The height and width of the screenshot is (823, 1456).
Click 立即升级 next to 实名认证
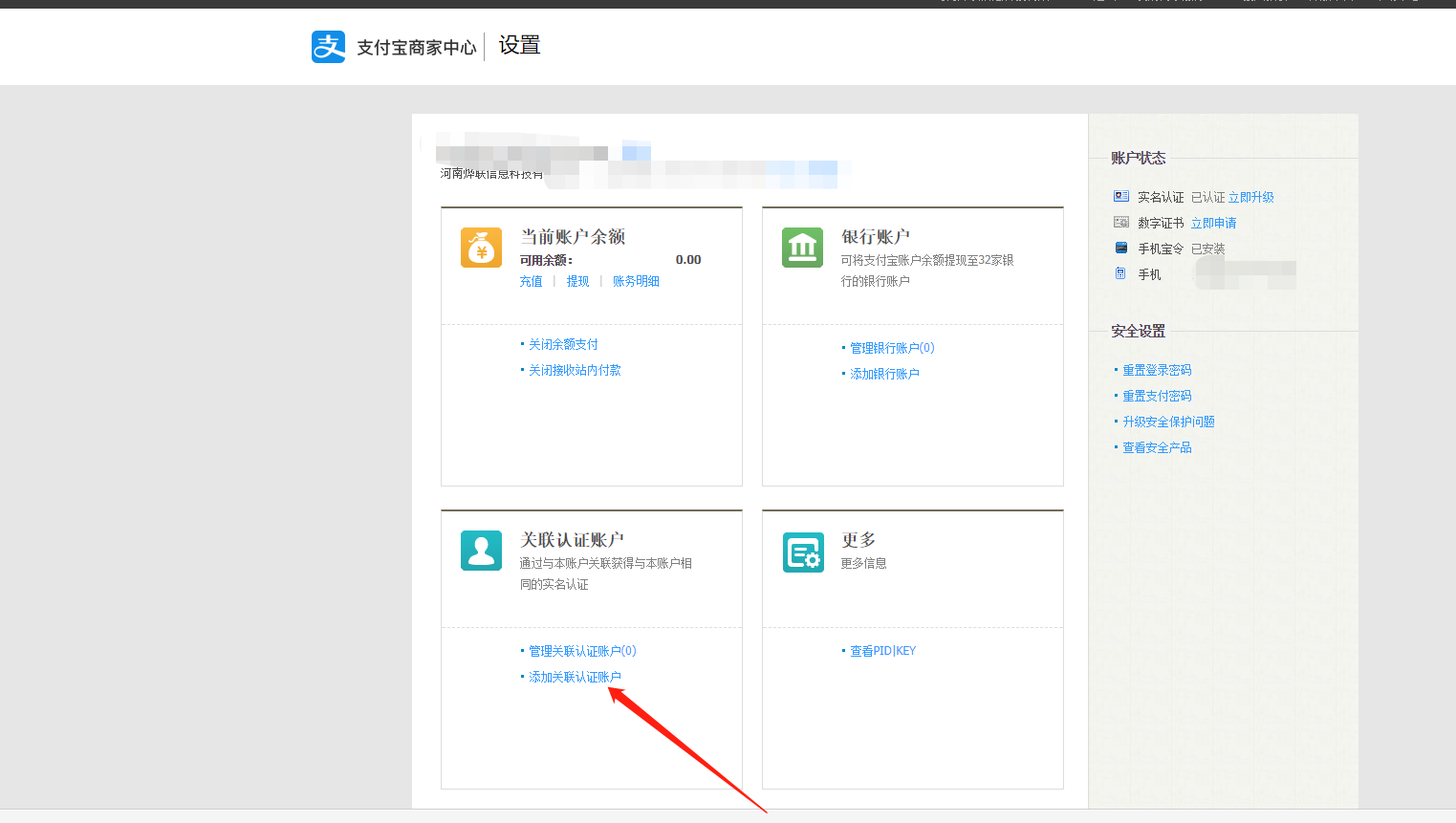(1251, 197)
